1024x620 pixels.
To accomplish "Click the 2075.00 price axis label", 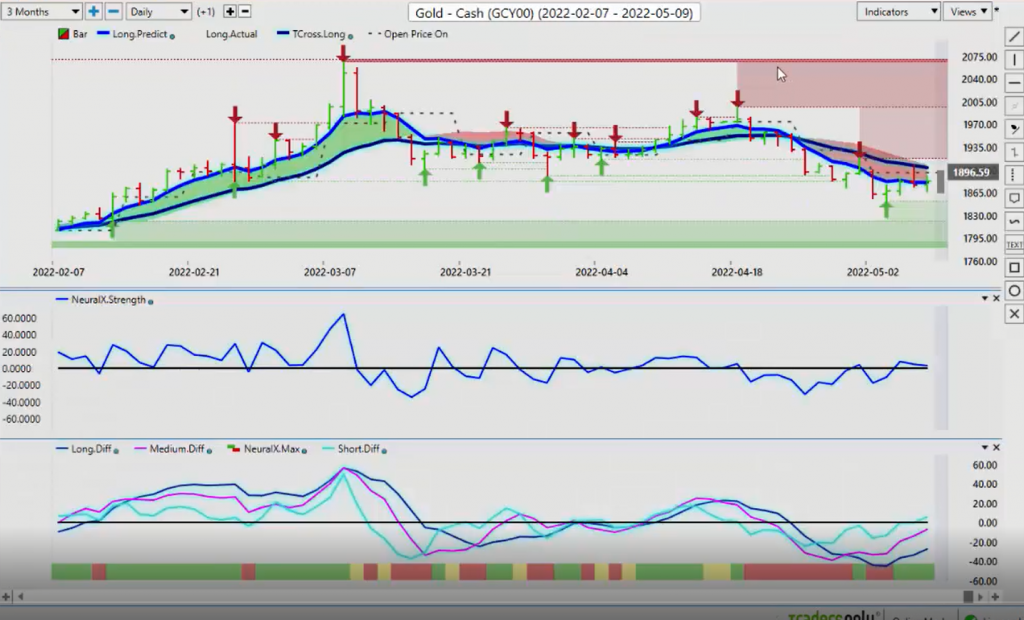I will click(x=979, y=57).
